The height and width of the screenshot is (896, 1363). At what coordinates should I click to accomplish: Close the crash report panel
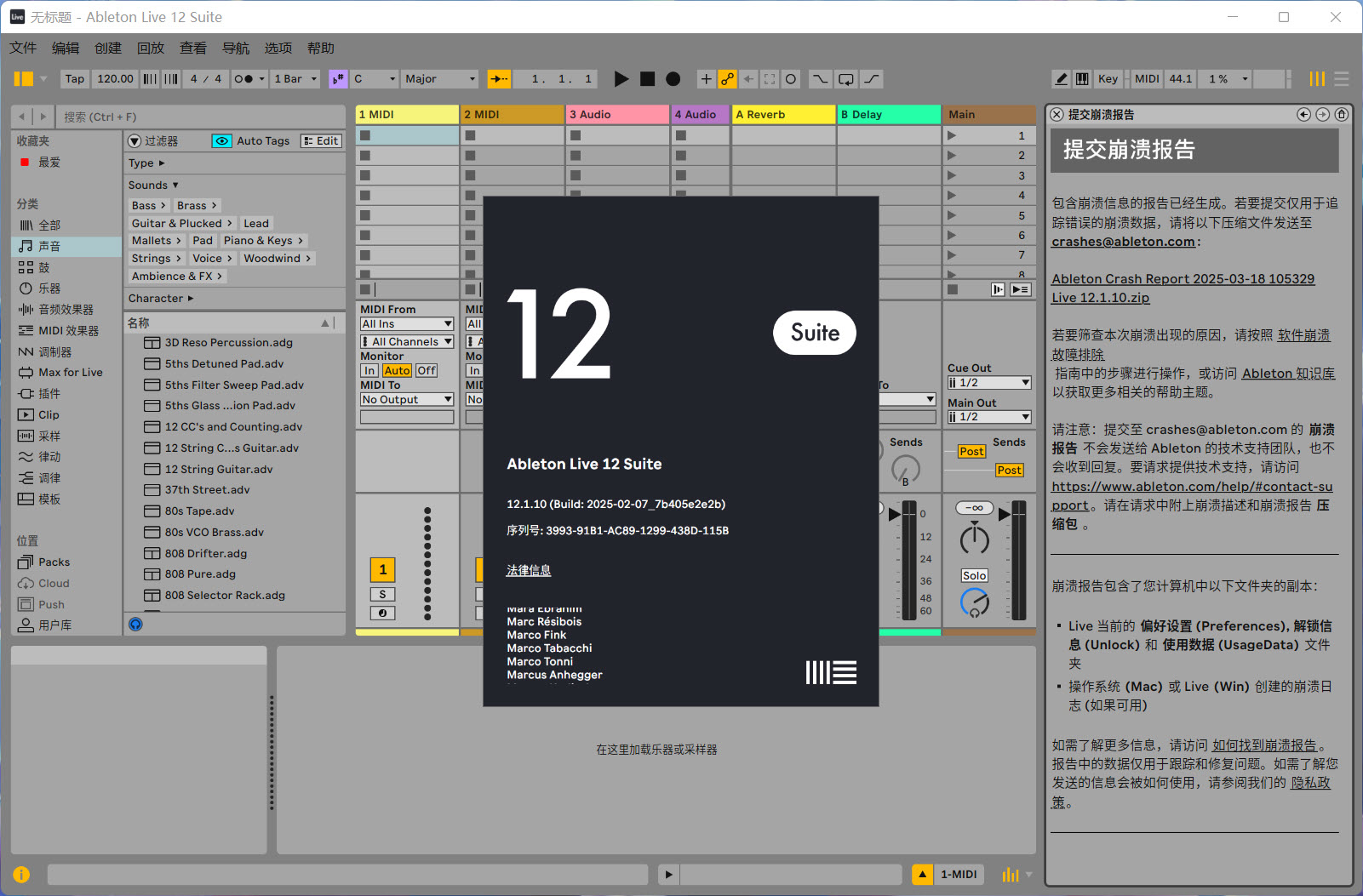click(x=1057, y=115)
